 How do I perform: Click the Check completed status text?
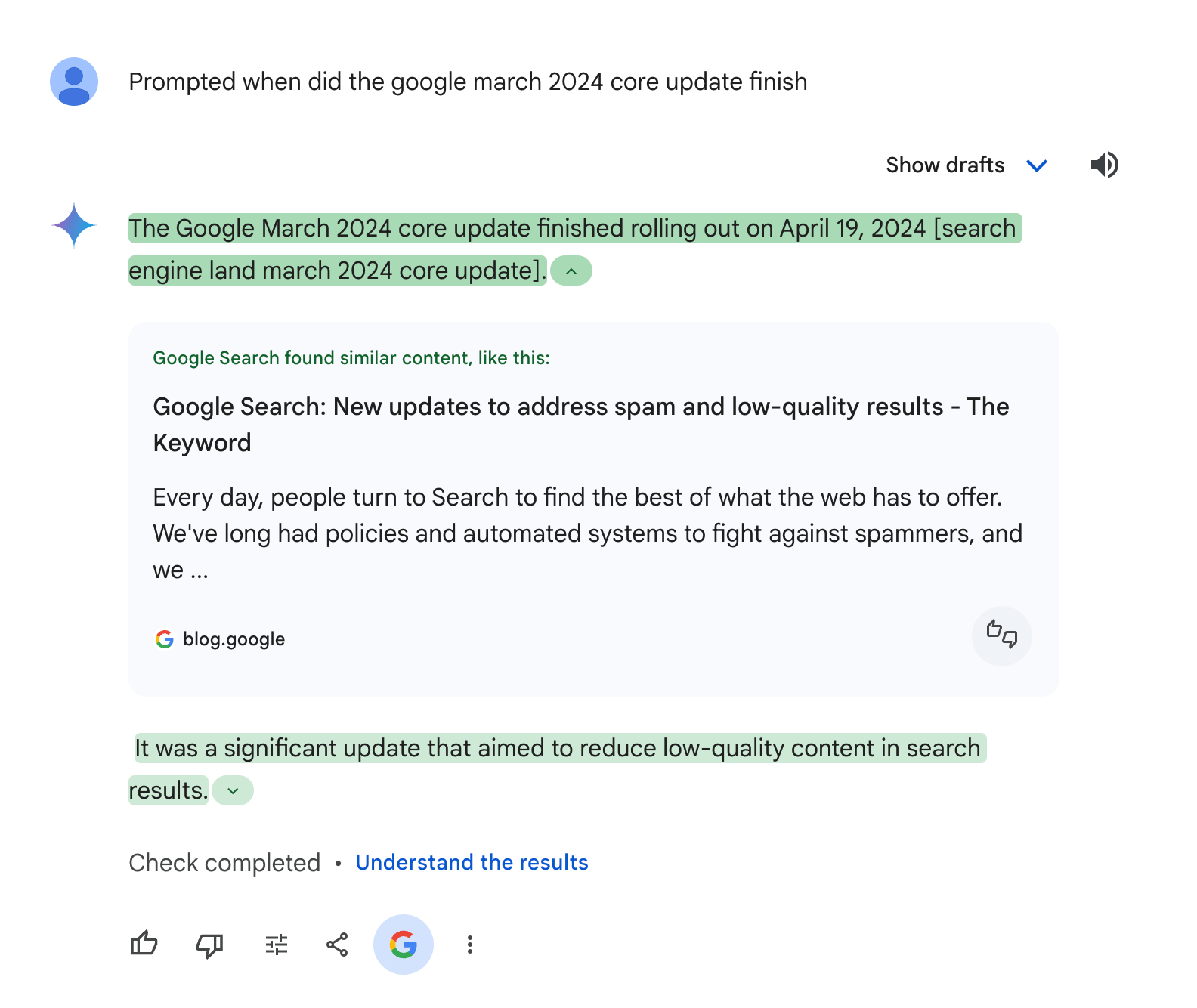click(x=224, y=862)
